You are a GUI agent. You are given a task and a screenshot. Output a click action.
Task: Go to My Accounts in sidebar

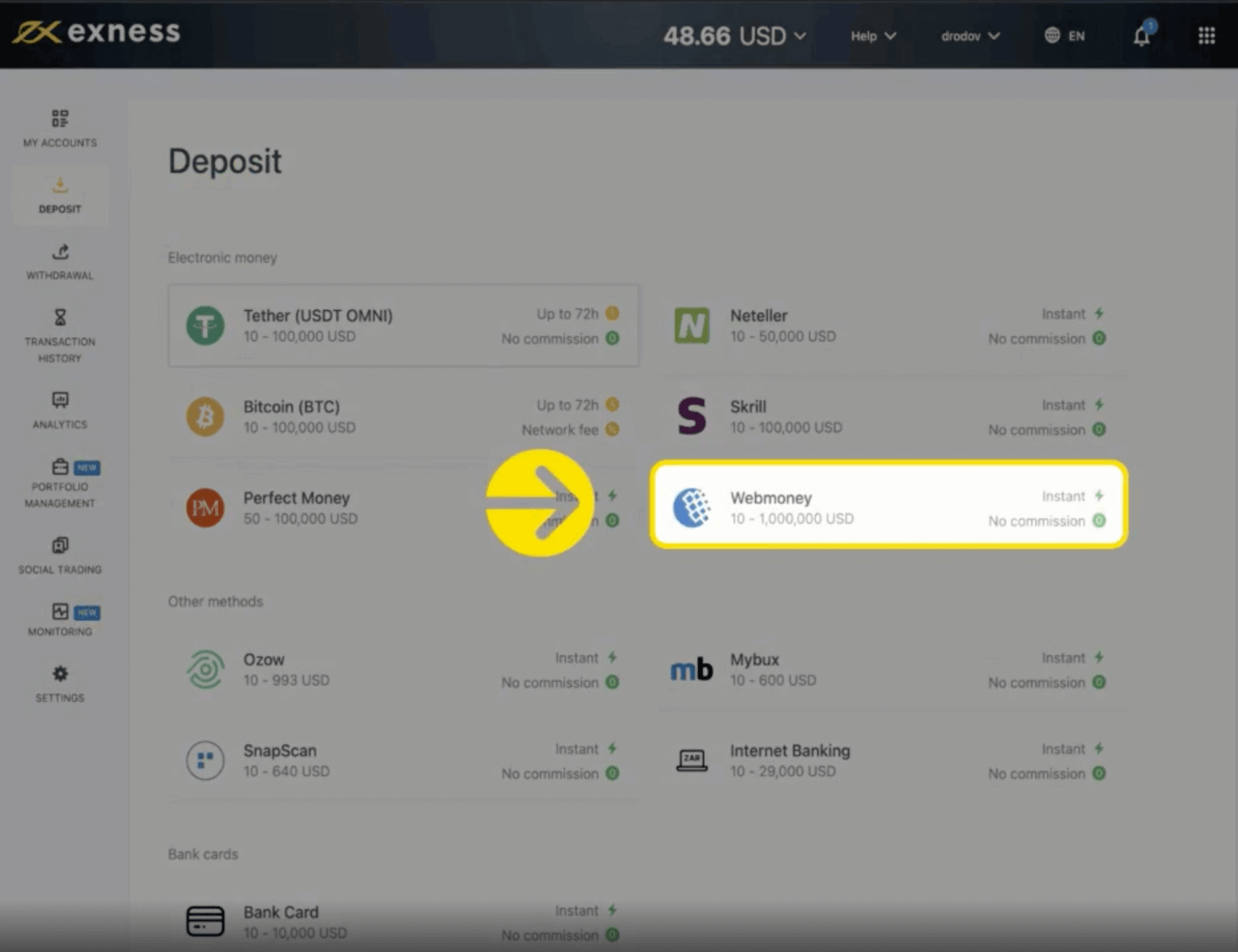point(60,129)
